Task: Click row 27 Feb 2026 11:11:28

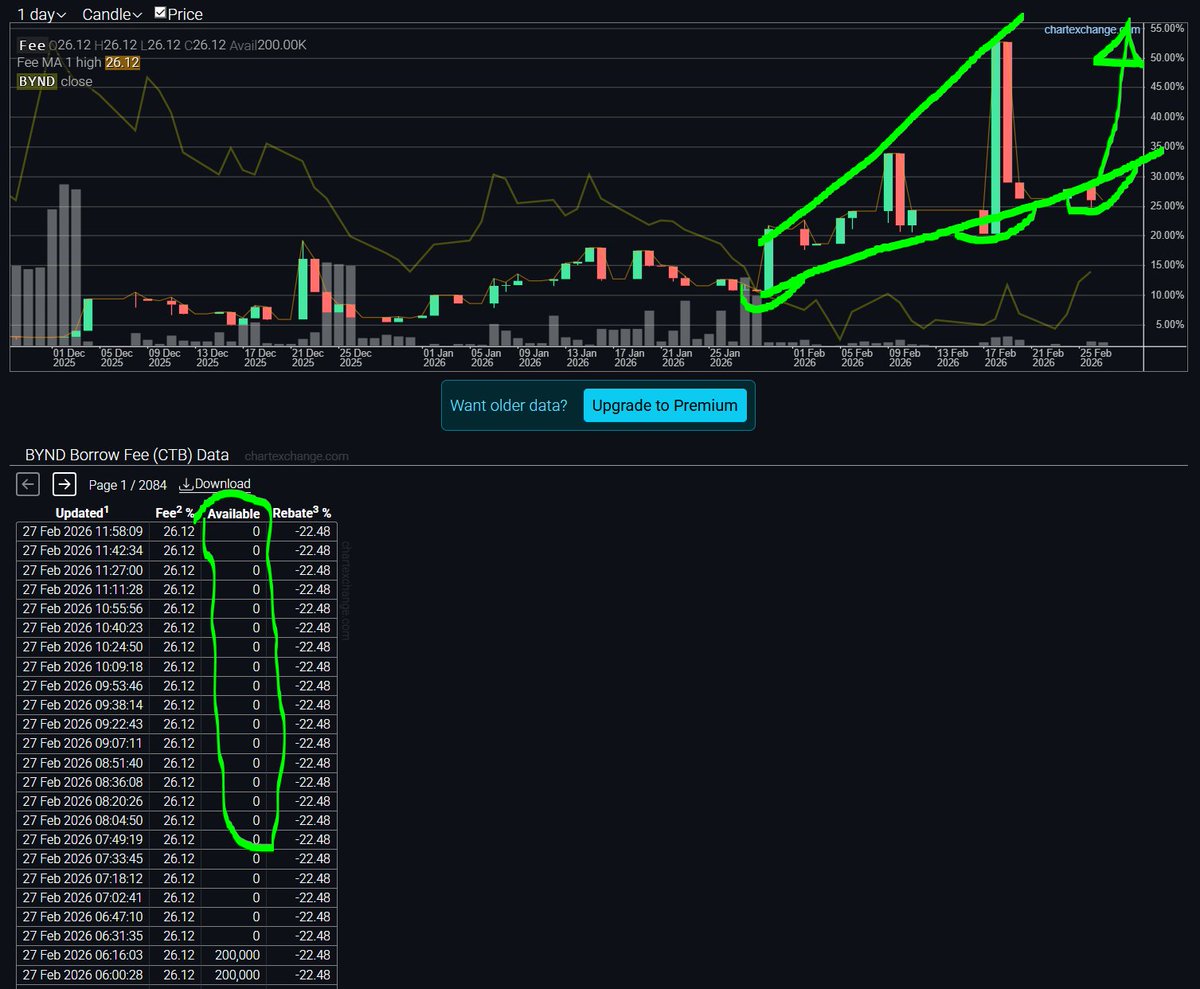Action: (177, 589)
